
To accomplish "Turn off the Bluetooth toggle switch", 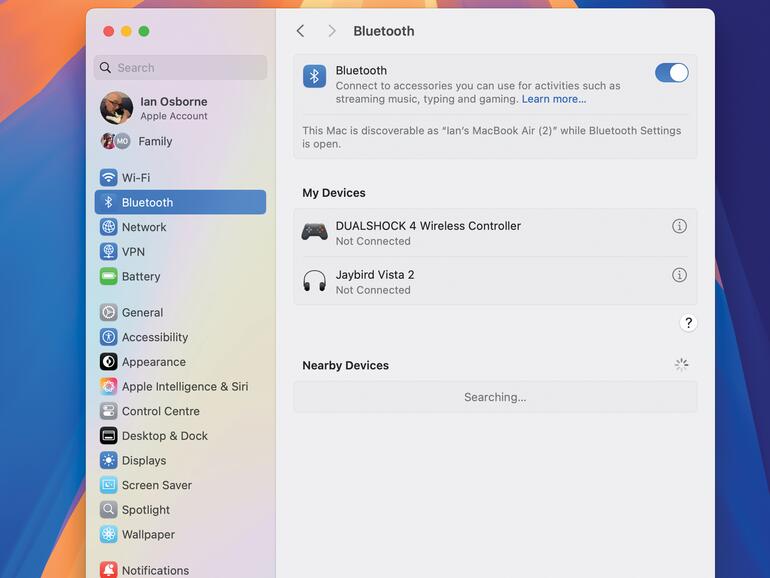I will pos(671,73).
